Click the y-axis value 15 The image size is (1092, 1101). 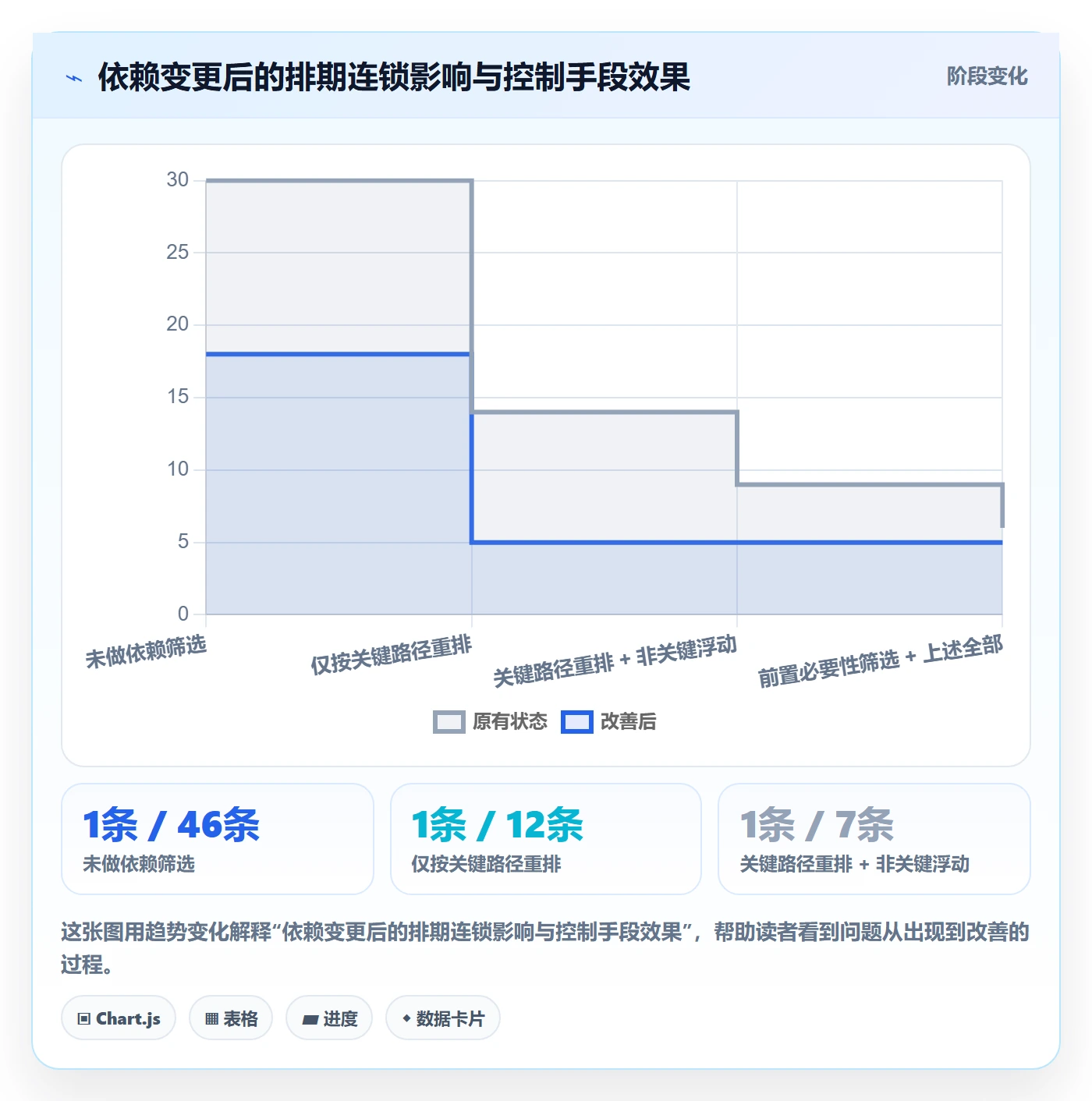178,397
